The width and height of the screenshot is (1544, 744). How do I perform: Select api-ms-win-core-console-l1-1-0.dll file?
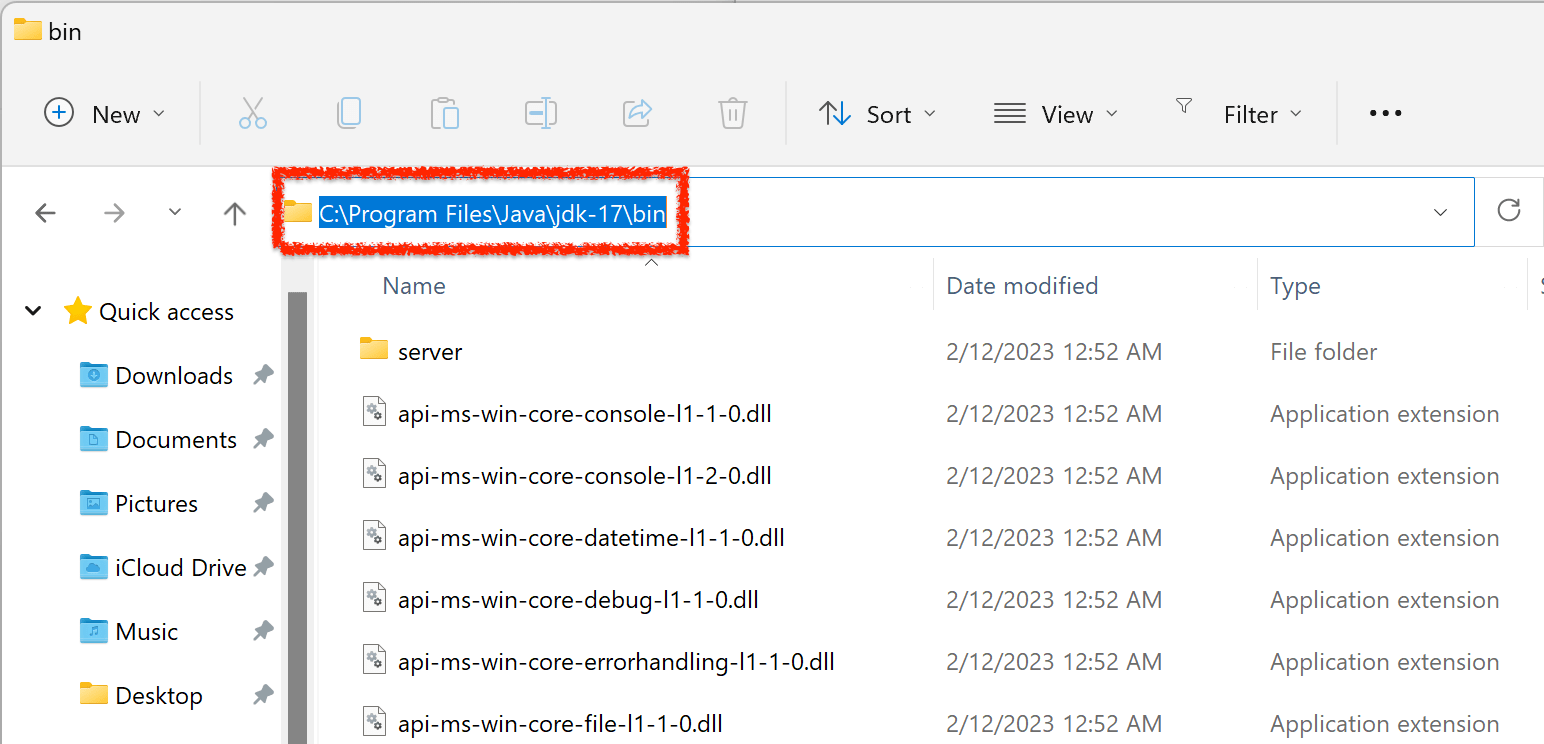pyautogui.click(x=584, y=414)
